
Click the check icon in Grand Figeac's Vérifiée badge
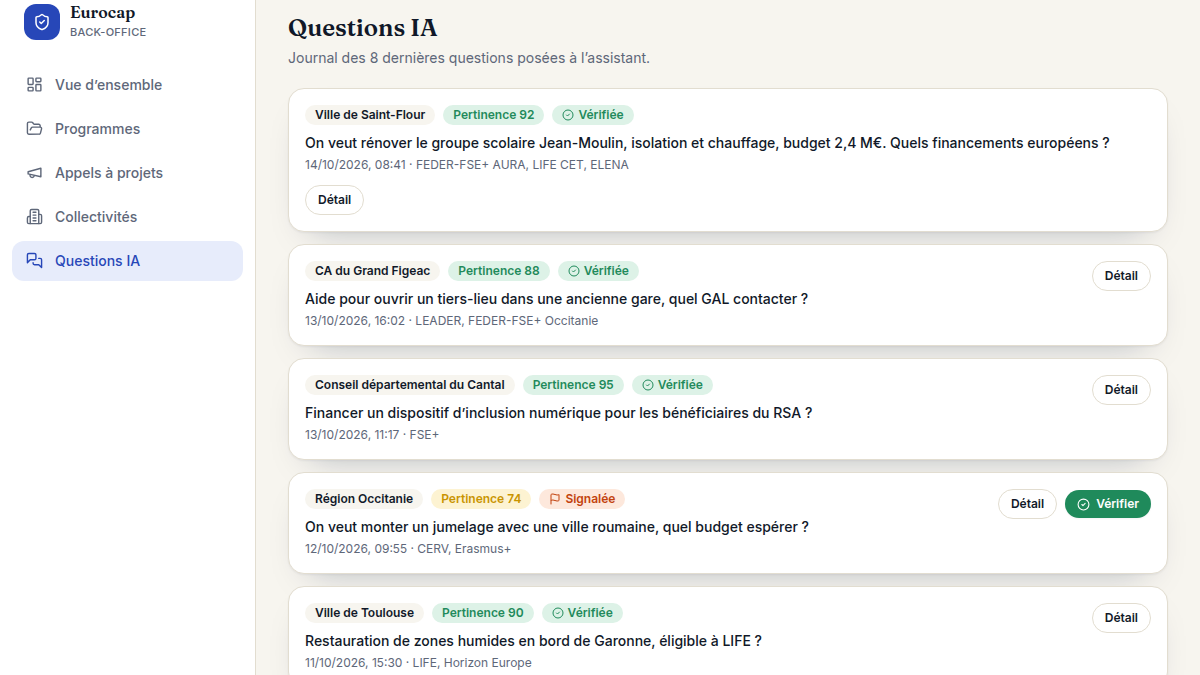(574, 271)
